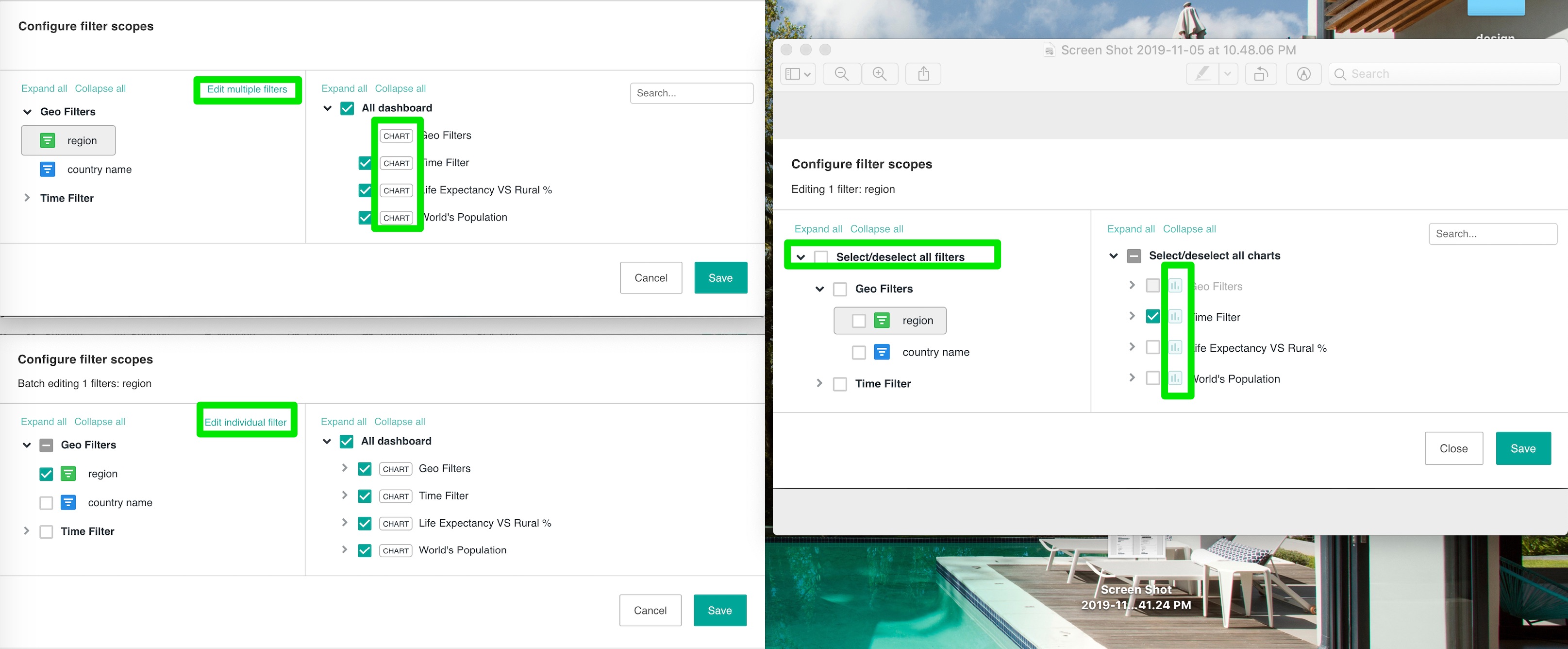Click the highlight pen toolbar icon
Viewport: 1568px width, 649px height.
[x=1202, y=74]
